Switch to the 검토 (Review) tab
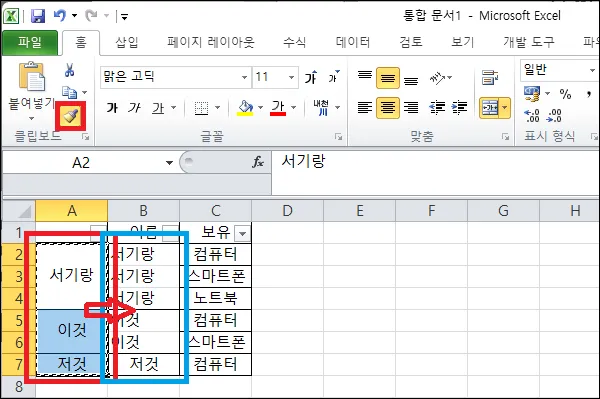This screenshot has height=399, width=600. [411, 42]
